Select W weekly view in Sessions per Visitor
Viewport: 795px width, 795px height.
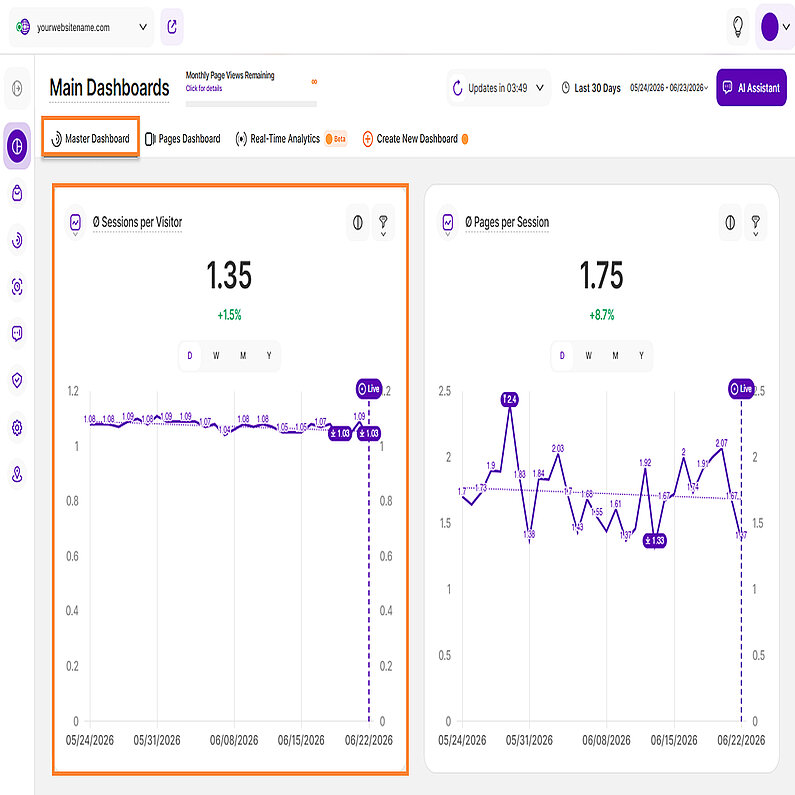click(216, 355)
